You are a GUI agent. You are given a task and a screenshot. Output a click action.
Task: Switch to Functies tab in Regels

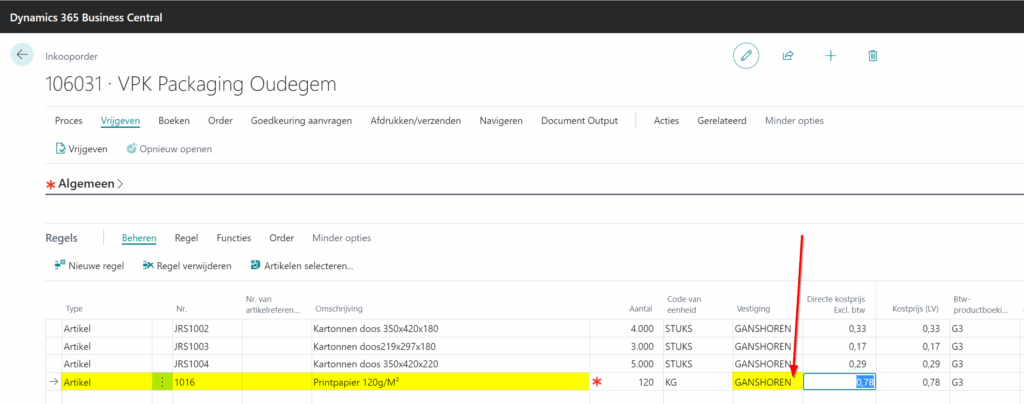(233, 238)
